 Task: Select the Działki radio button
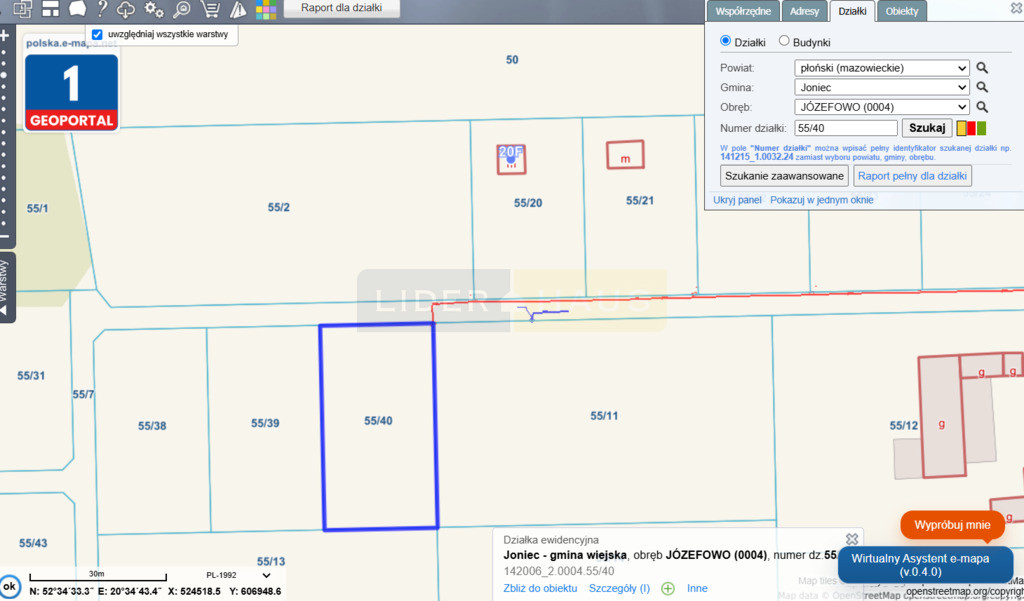[725, 41]
